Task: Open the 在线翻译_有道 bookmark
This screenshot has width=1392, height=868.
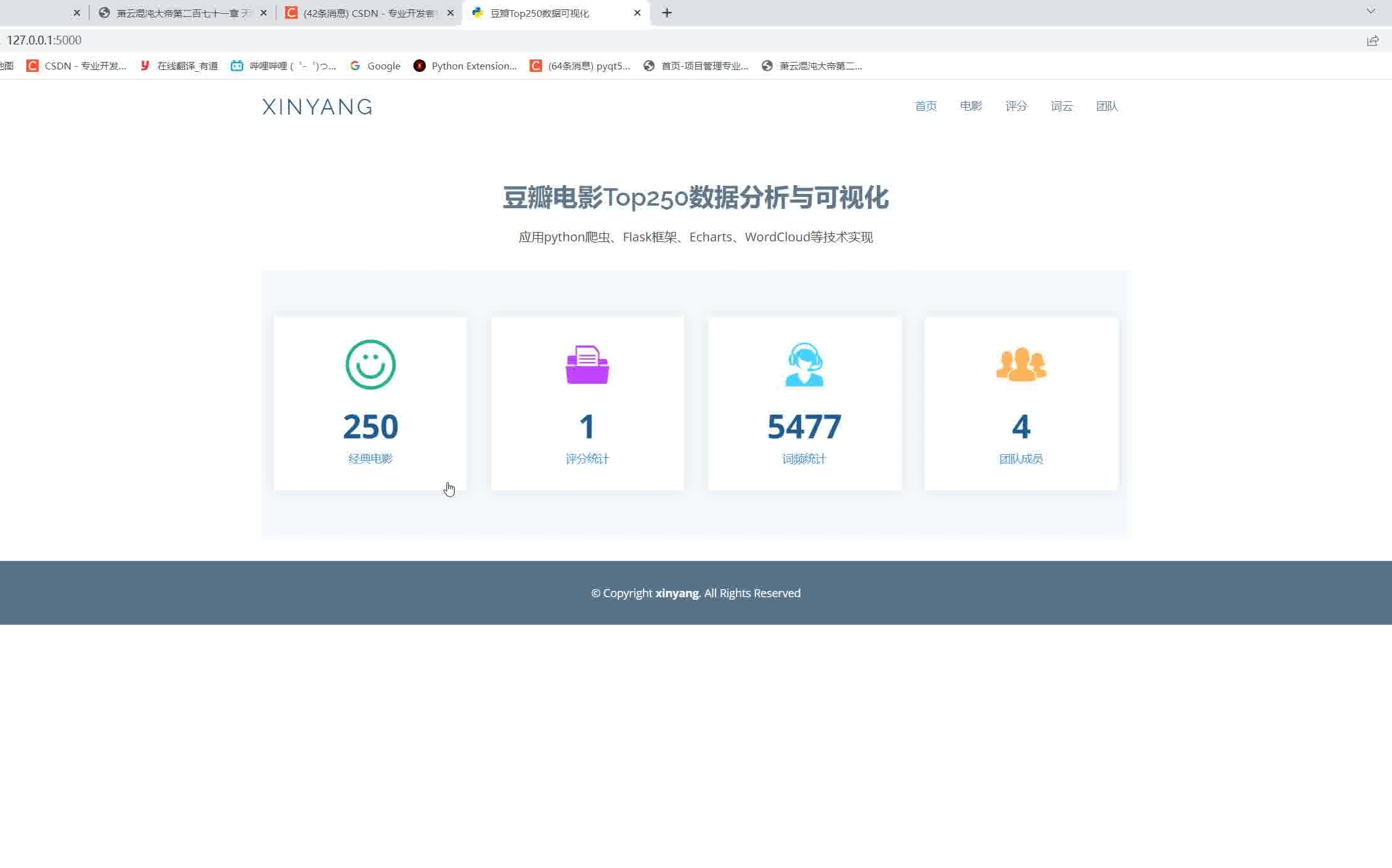Action: point(179,66)
